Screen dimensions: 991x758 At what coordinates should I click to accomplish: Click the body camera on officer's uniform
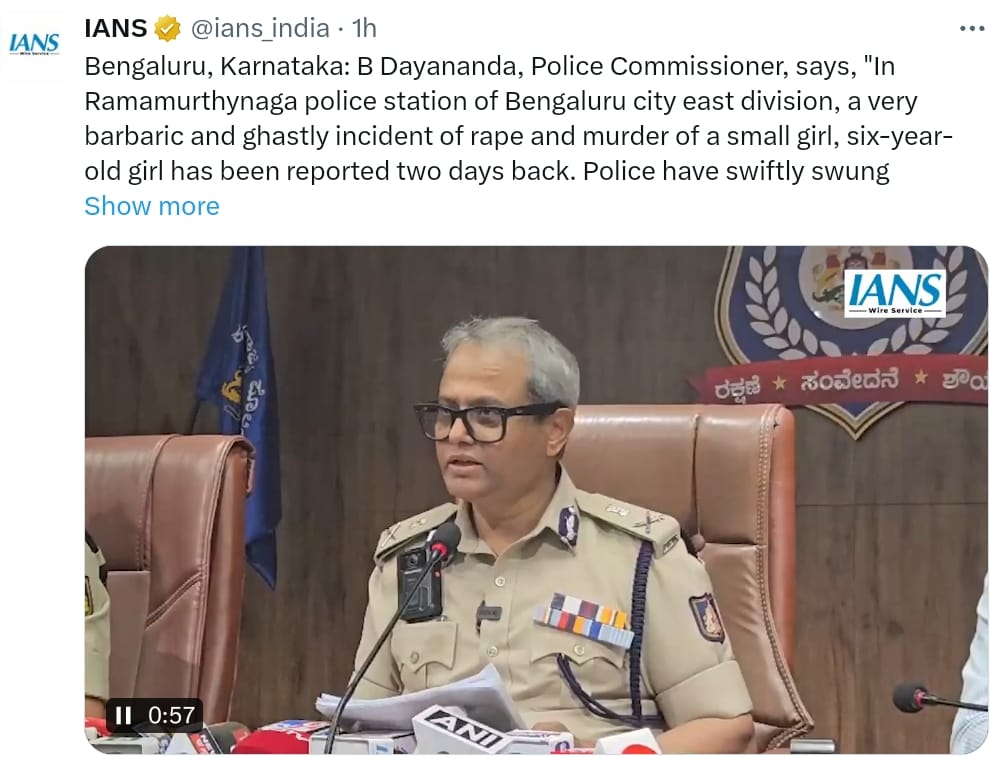coord(419,584)
